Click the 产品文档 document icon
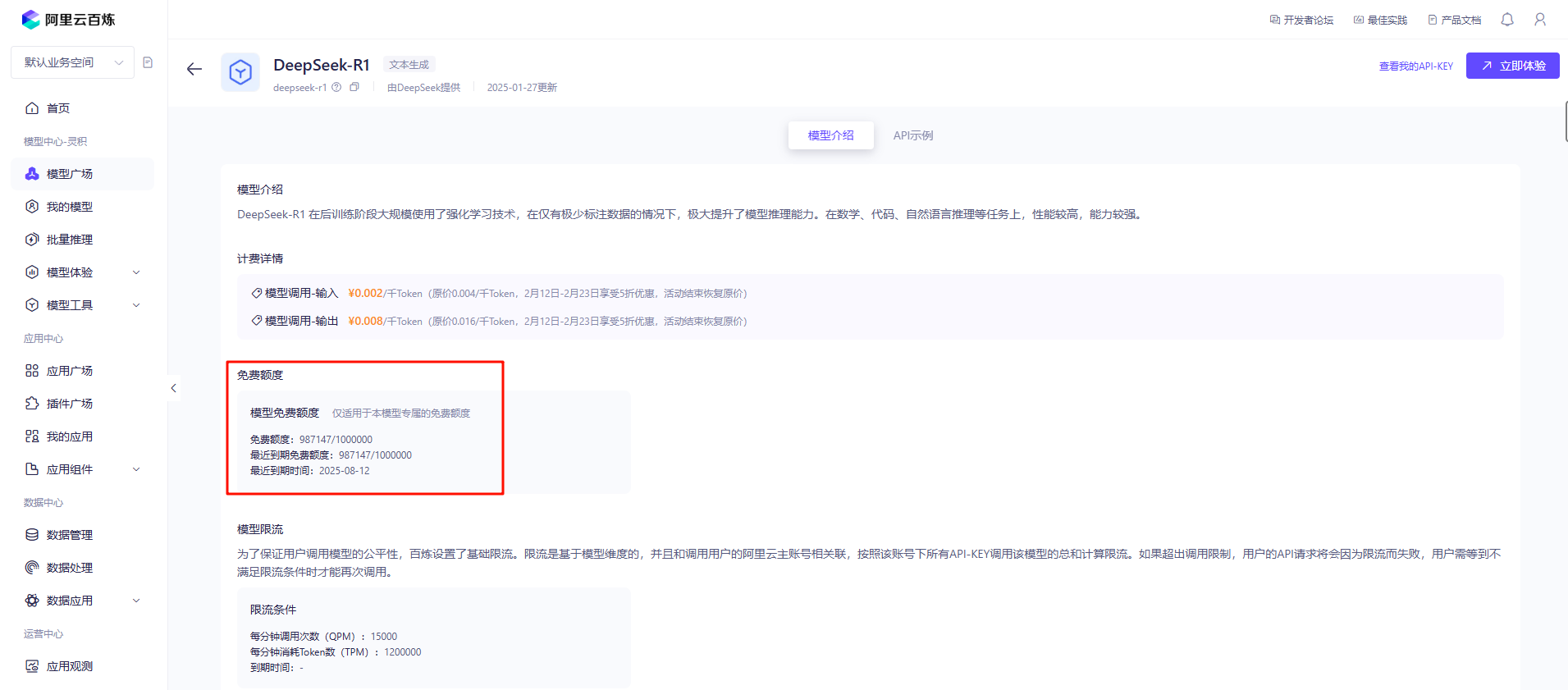Viewport: 1568px width, 690px height. (x=1433, y=20)
